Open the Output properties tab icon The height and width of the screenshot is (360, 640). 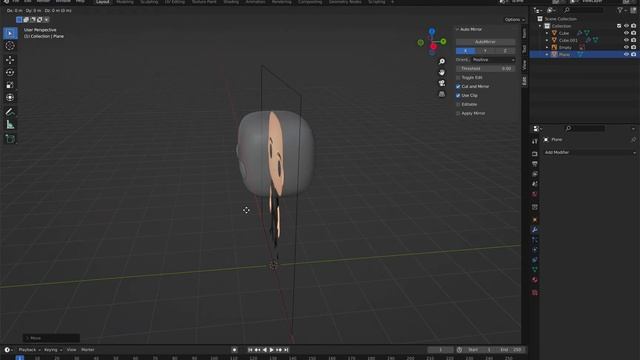[x=535, y=164]
